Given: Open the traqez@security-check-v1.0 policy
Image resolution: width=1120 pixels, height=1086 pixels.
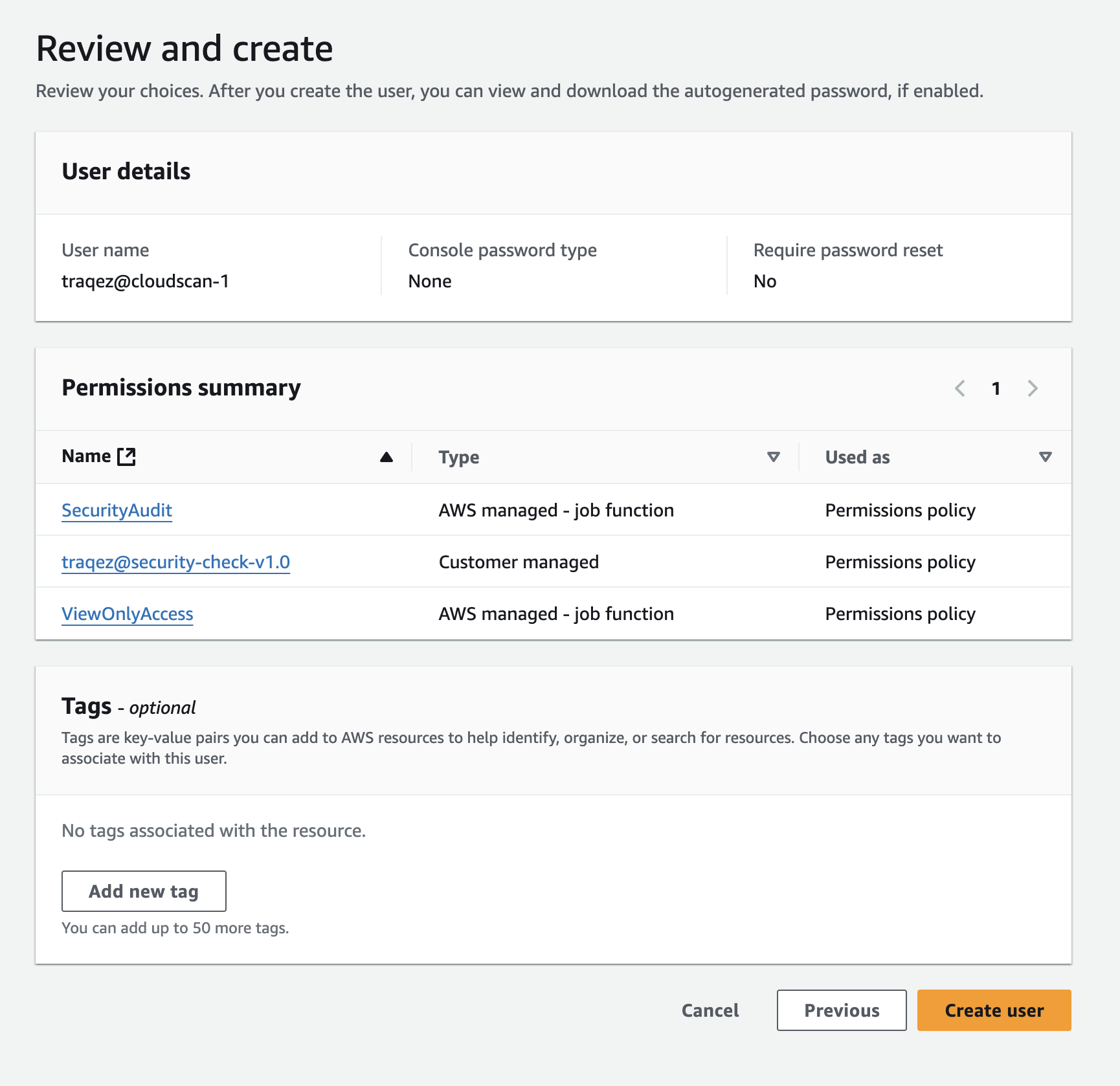Looking at the screenshot, I should point(175,562).
